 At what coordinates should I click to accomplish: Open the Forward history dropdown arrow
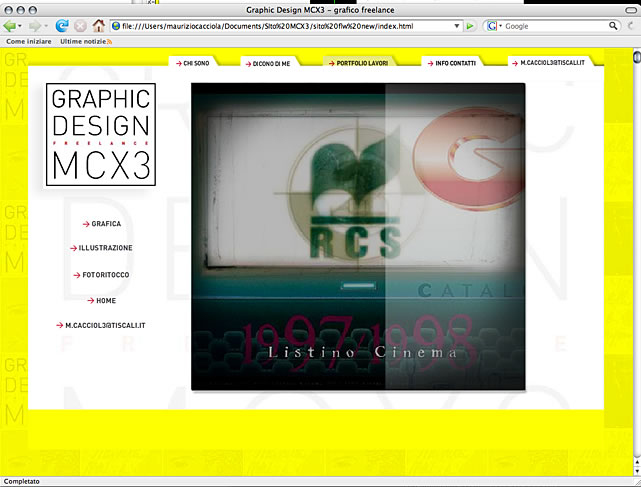[46, 26]
